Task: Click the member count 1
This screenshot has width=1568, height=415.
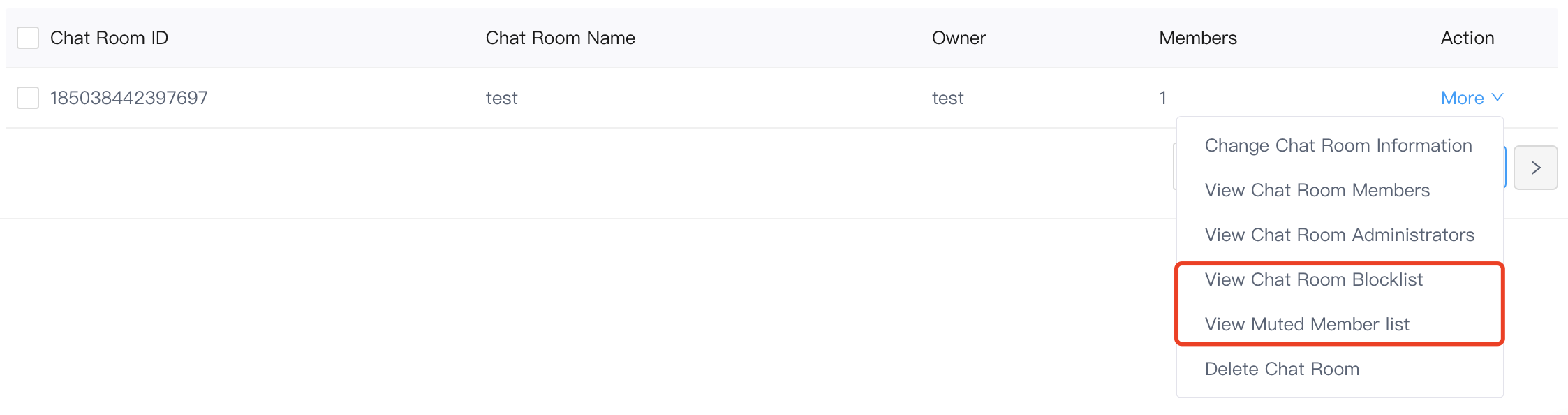Action: coord(1163,98)
